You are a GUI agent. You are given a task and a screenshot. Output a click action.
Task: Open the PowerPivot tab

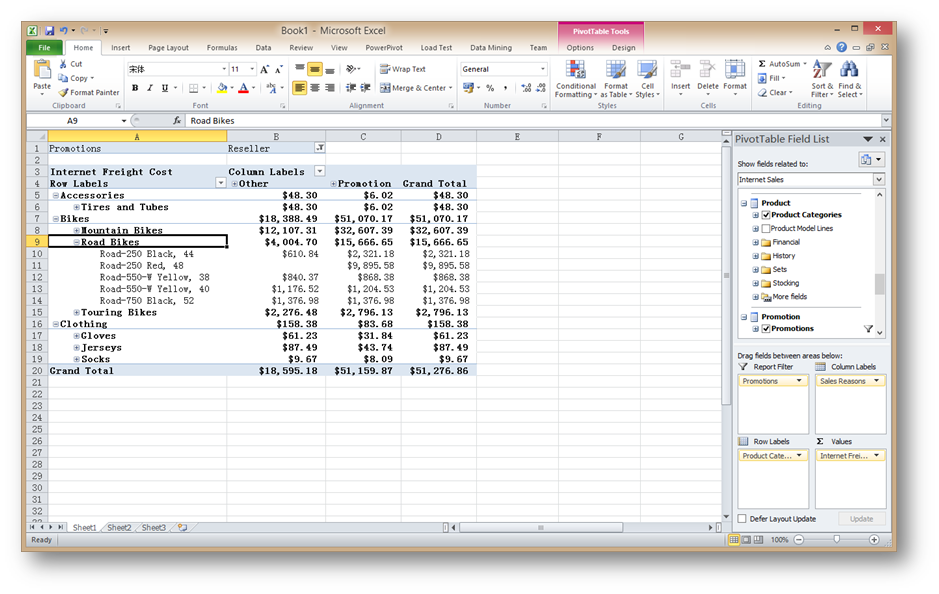[x=384, y=47]
